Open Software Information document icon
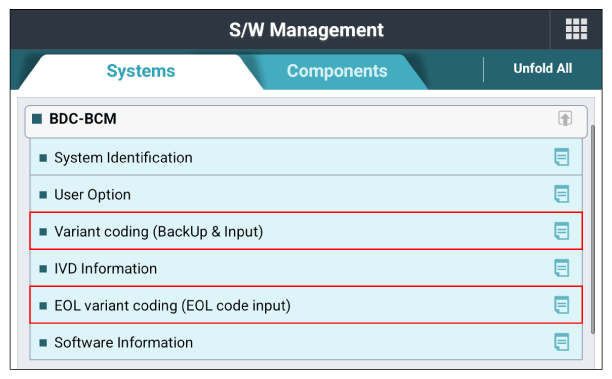 coord(562,342)
